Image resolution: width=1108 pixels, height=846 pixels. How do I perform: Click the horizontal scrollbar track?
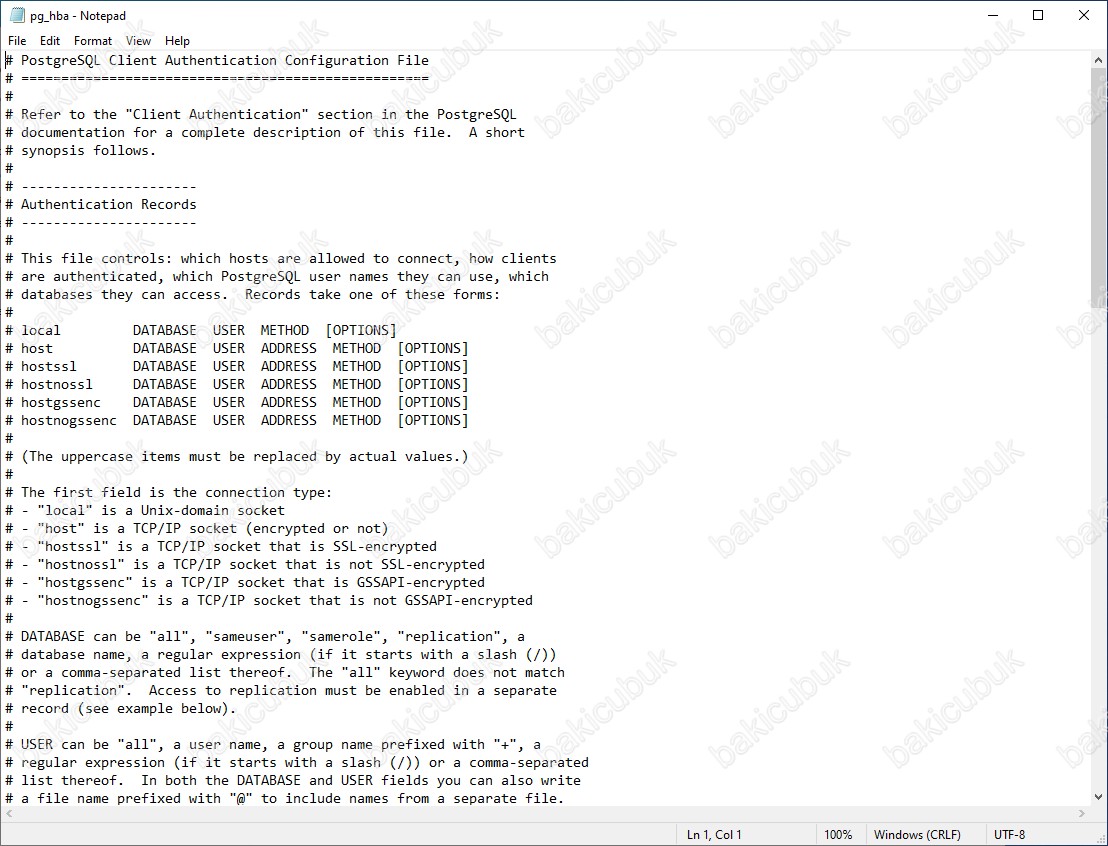(545, 813)
